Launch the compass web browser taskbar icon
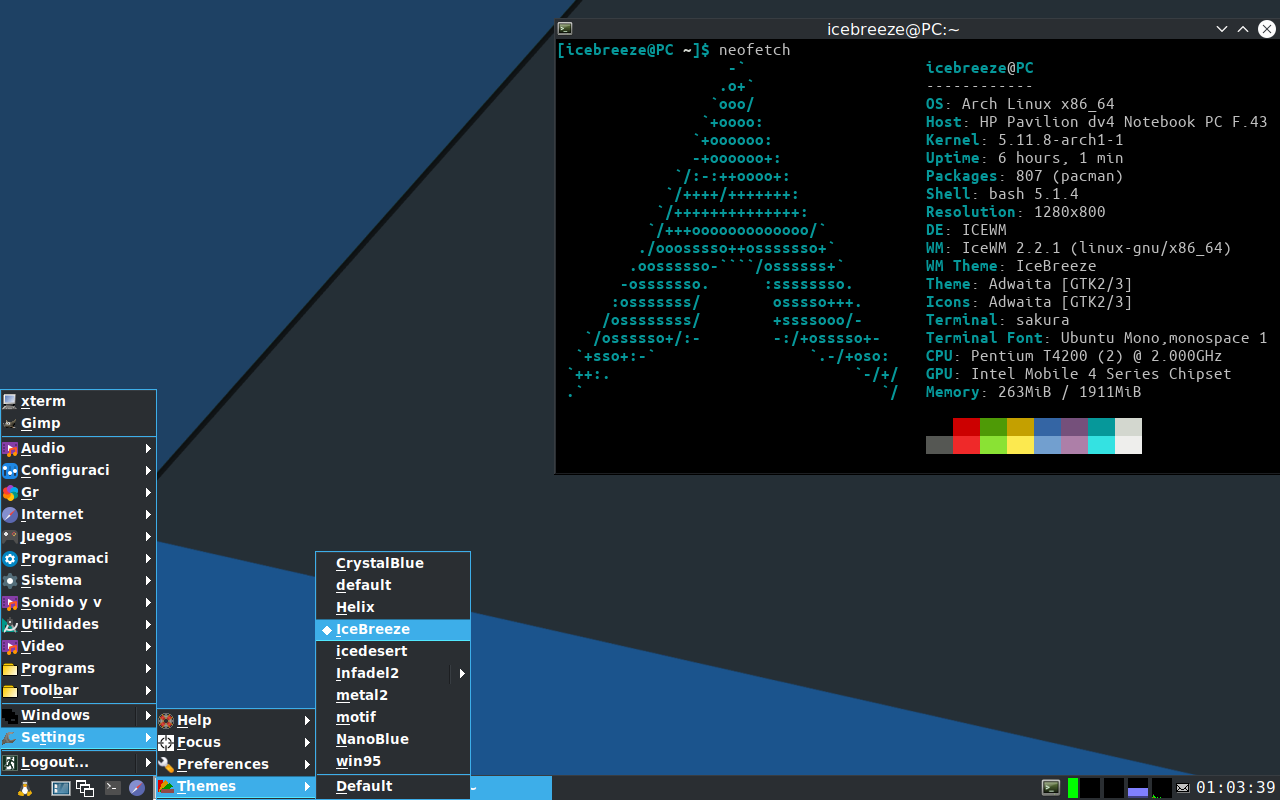The height and width of the screenshot is (800, 1280). pyautogui.click(x=137, y=788)
